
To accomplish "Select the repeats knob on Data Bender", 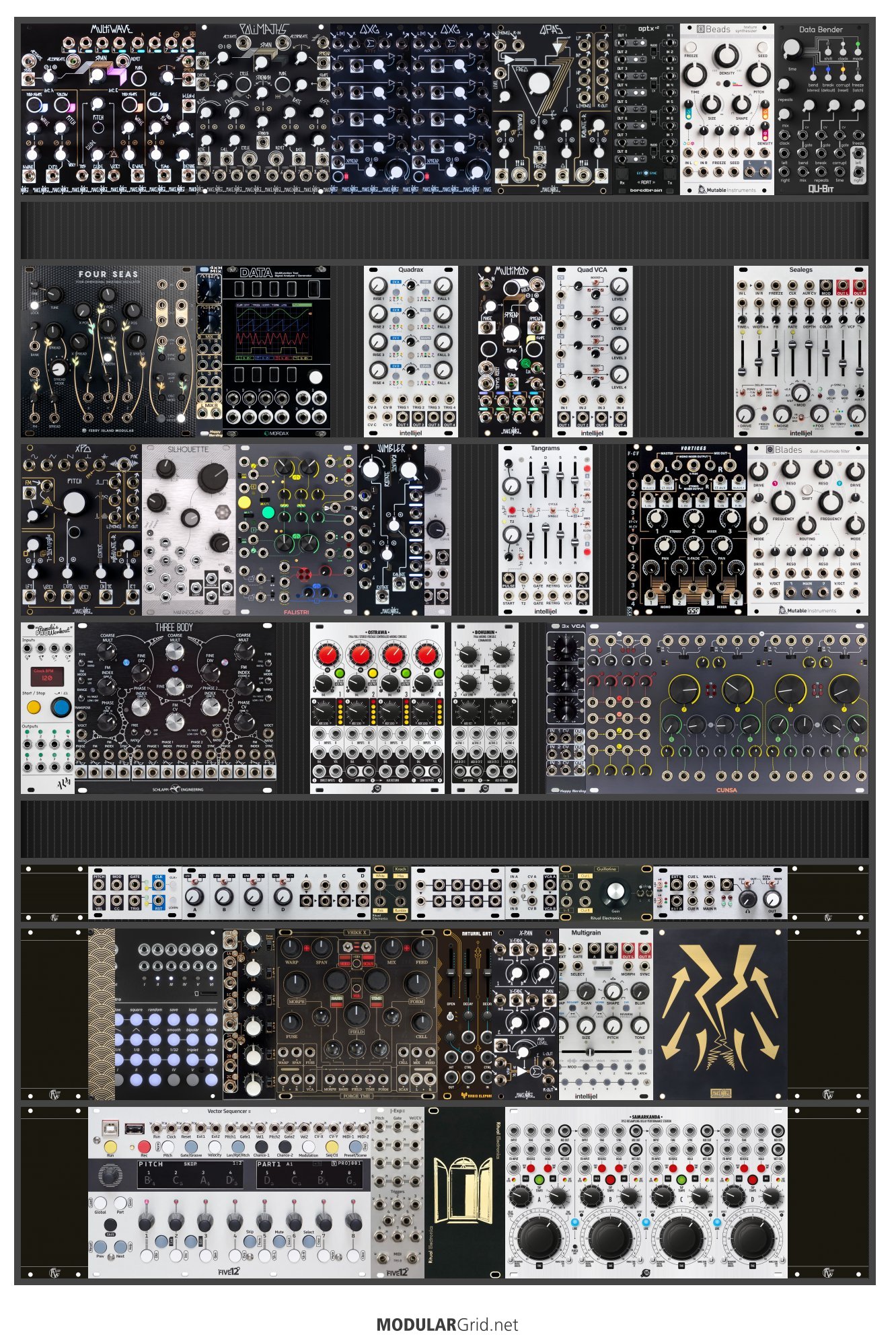I will point(785,86).
